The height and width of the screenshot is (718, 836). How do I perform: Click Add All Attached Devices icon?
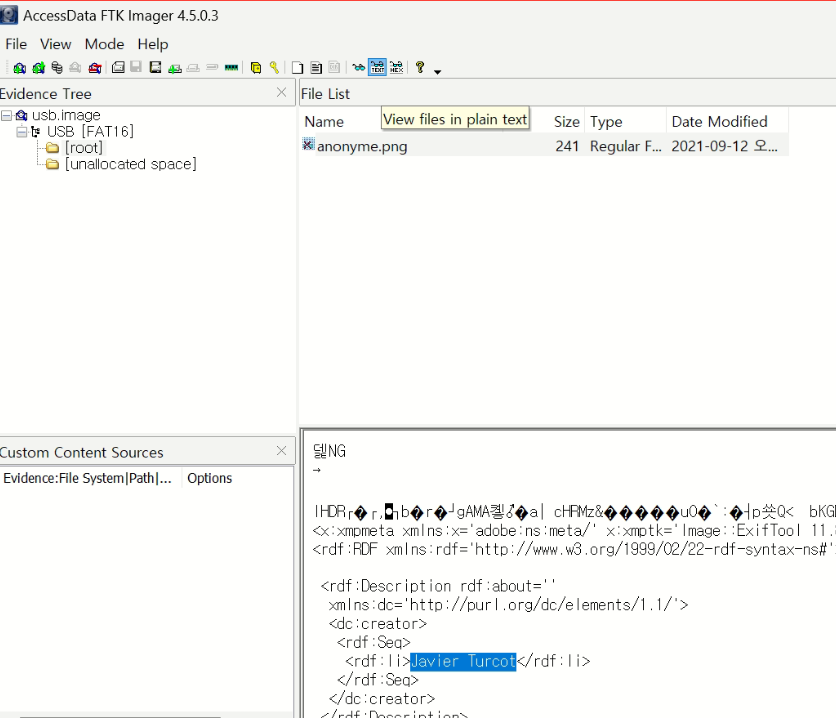click(38, 68)
